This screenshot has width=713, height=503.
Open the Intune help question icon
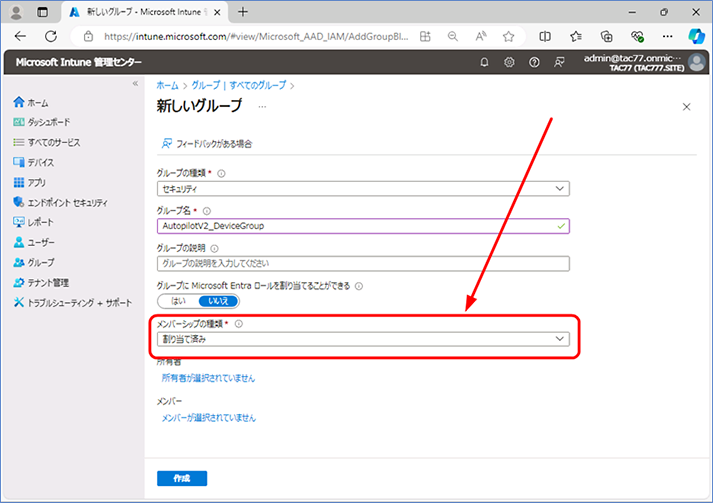(534, 62)
